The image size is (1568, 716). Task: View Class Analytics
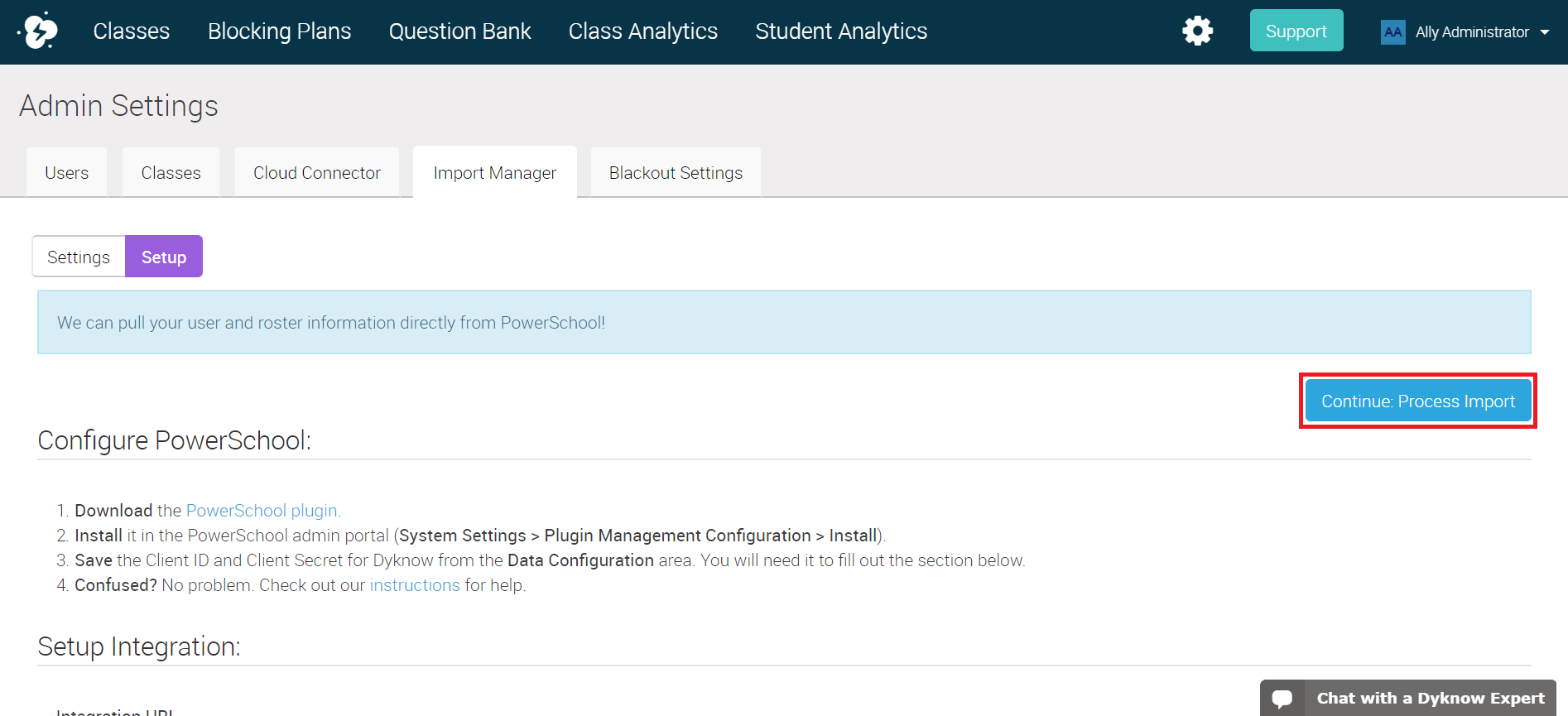point(642,31)
